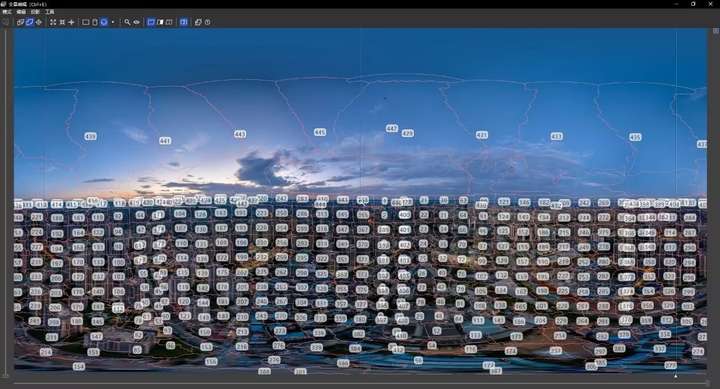Select the move/drag panorama tool icon
720x389 pixels.
(39, 22)
